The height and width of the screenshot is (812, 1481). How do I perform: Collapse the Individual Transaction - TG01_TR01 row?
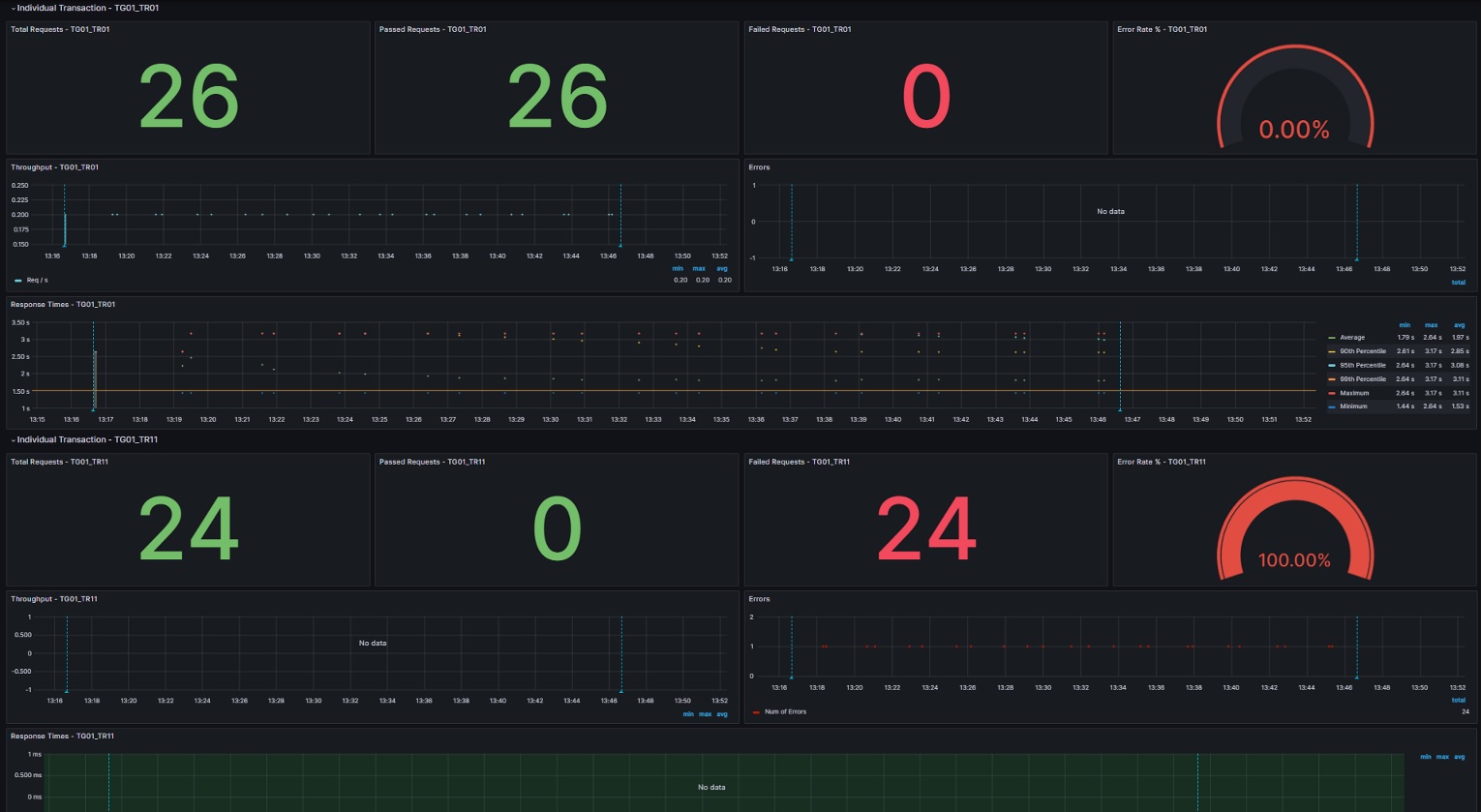(x=84, y=8)
